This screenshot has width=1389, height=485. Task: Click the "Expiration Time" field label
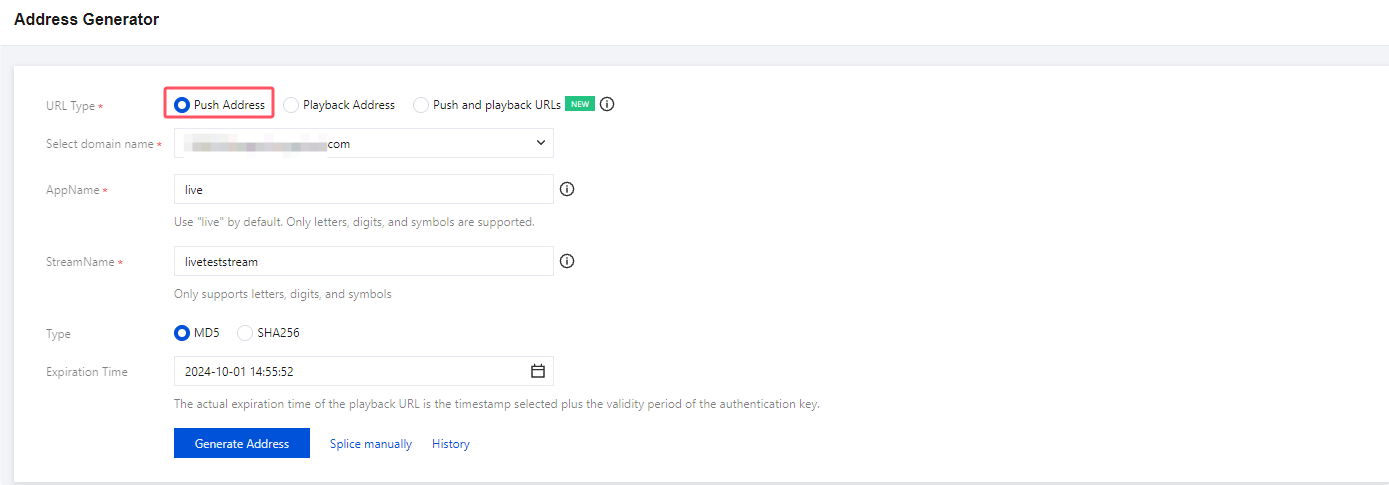pos(87,372)
